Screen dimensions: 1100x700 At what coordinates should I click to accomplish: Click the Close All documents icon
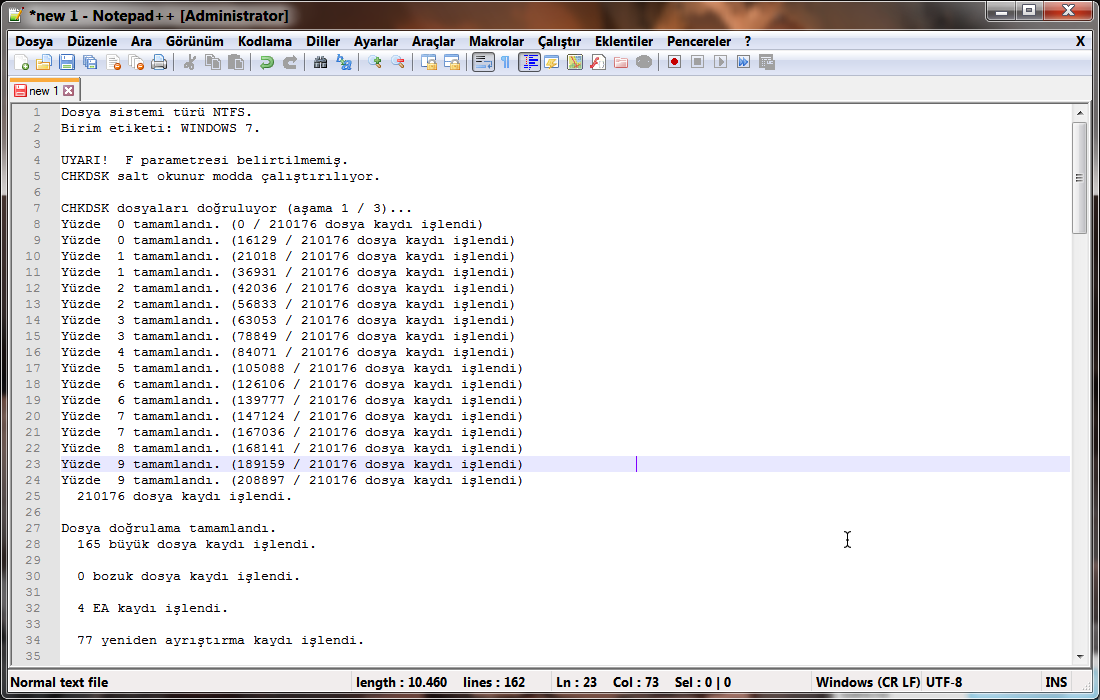(136, 62)
